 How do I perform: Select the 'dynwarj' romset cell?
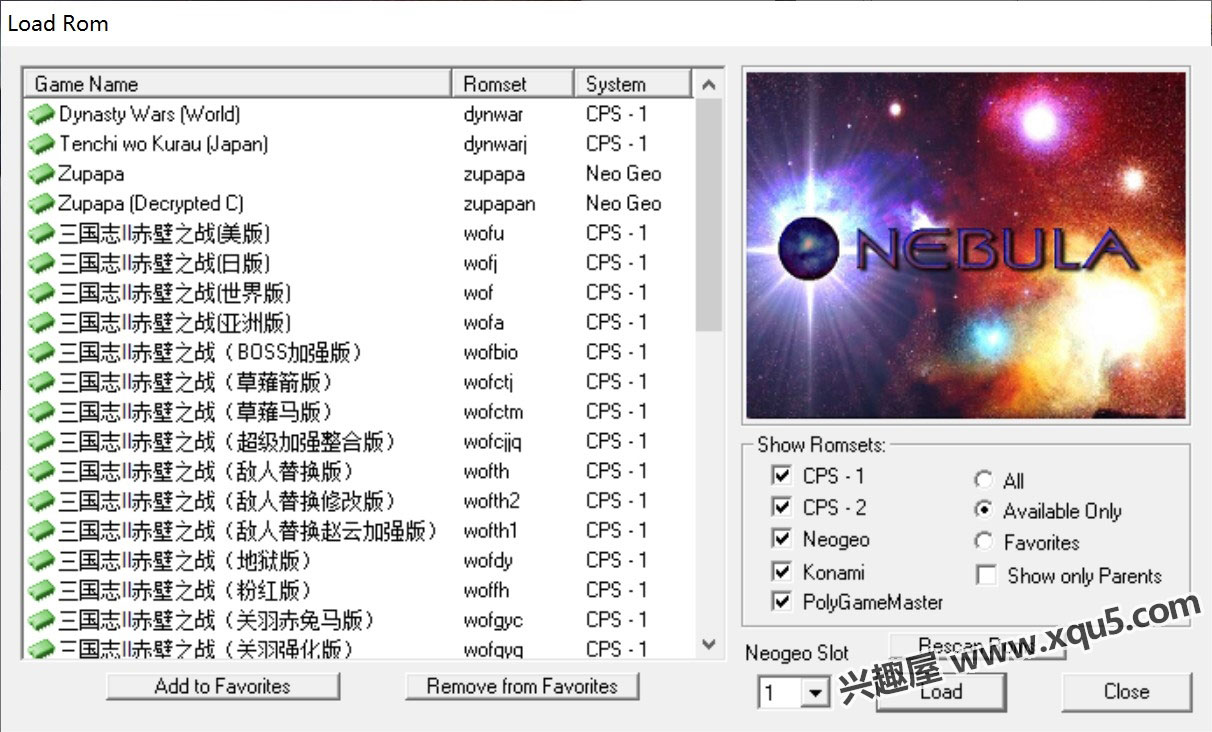[495, 145]
